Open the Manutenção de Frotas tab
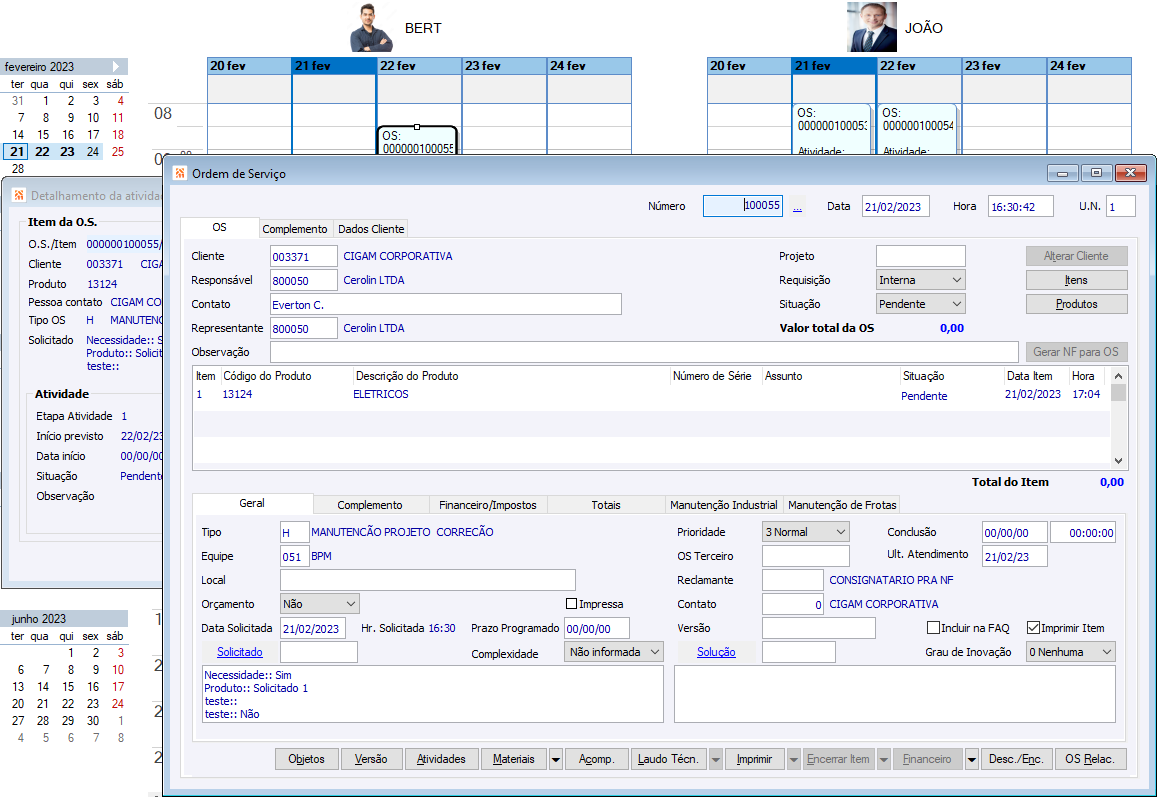This screenshot has width=1157, height=797. coord(842,505)
